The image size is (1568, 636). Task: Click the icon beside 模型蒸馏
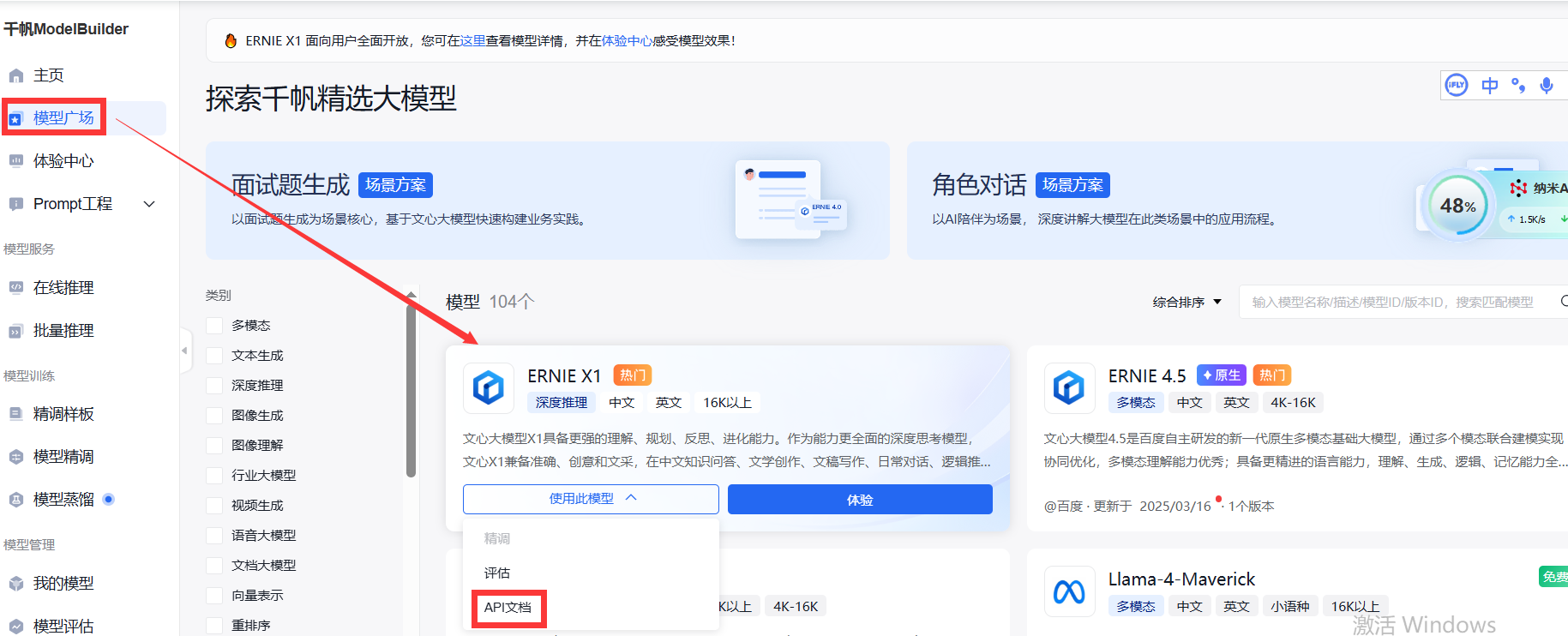[x=15, y=500]
